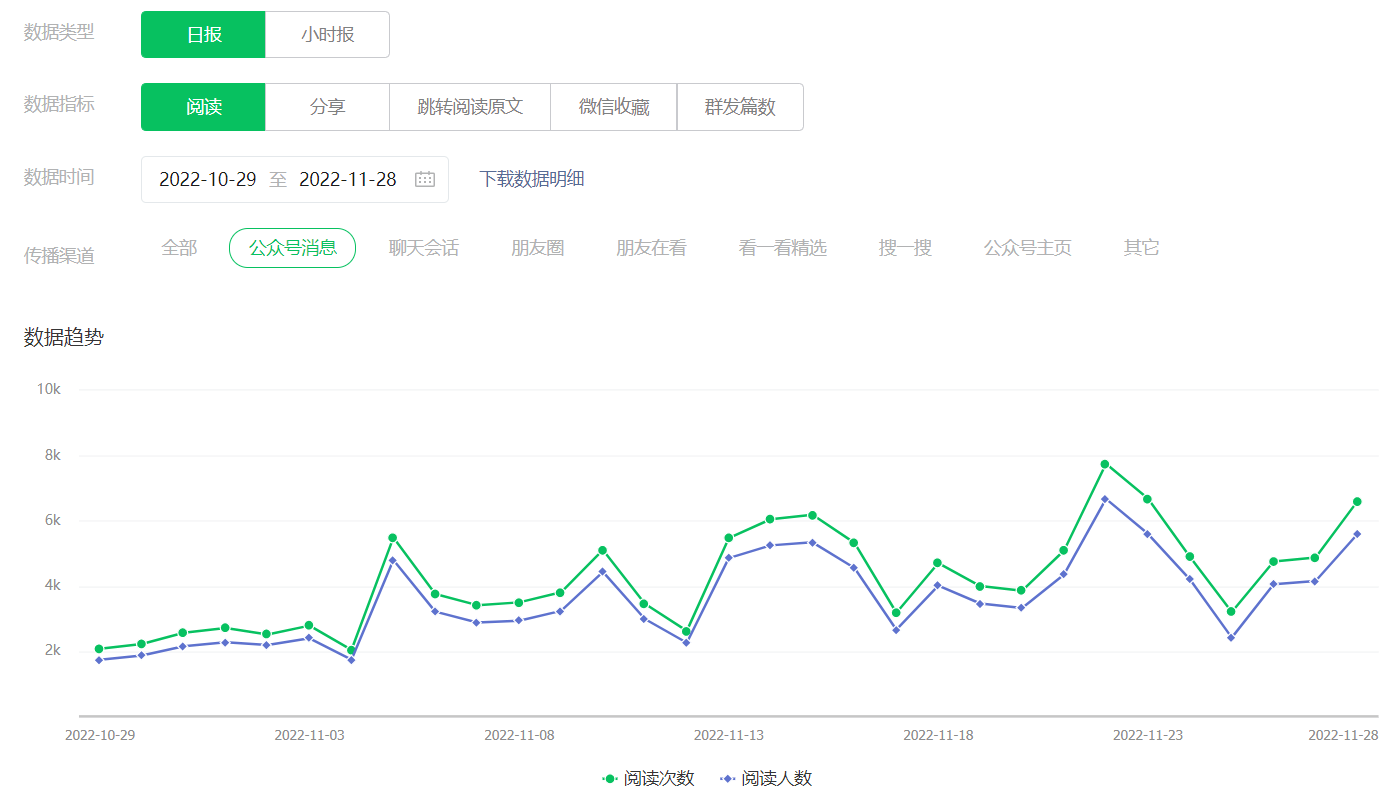
Task: Click the 数据时间 label
Action: (x=59, y=178)
